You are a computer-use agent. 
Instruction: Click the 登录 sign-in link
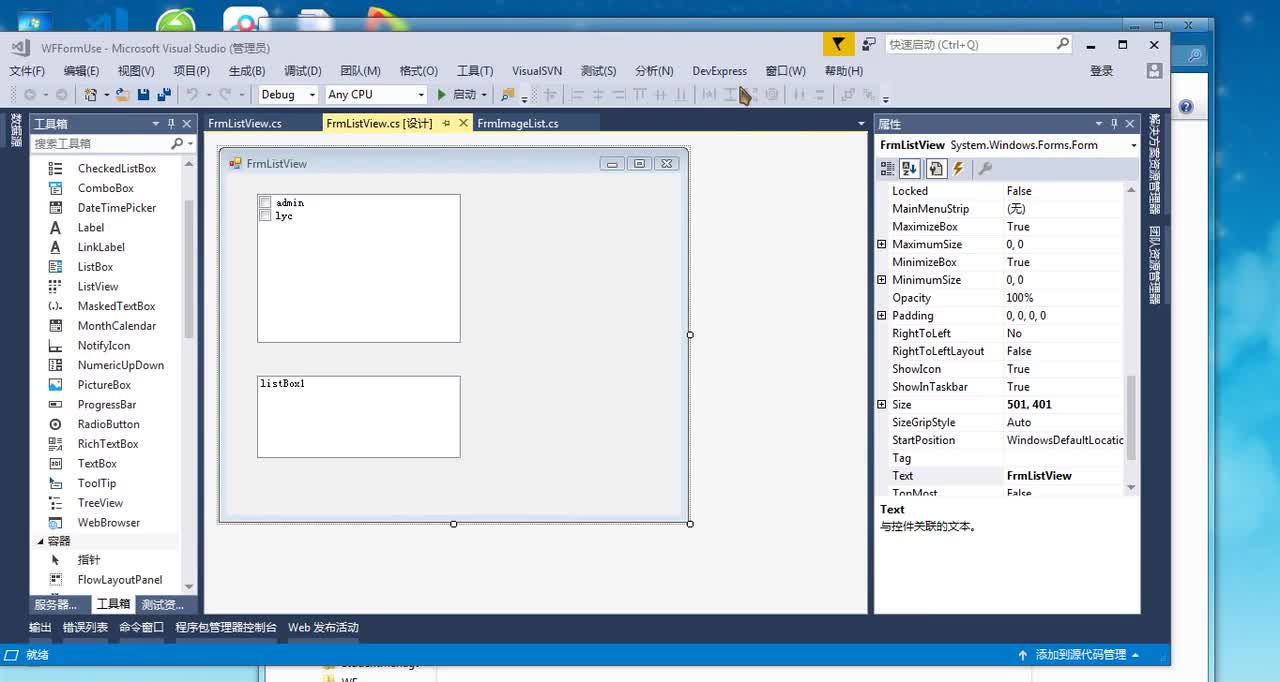[x=1102, y=71]
